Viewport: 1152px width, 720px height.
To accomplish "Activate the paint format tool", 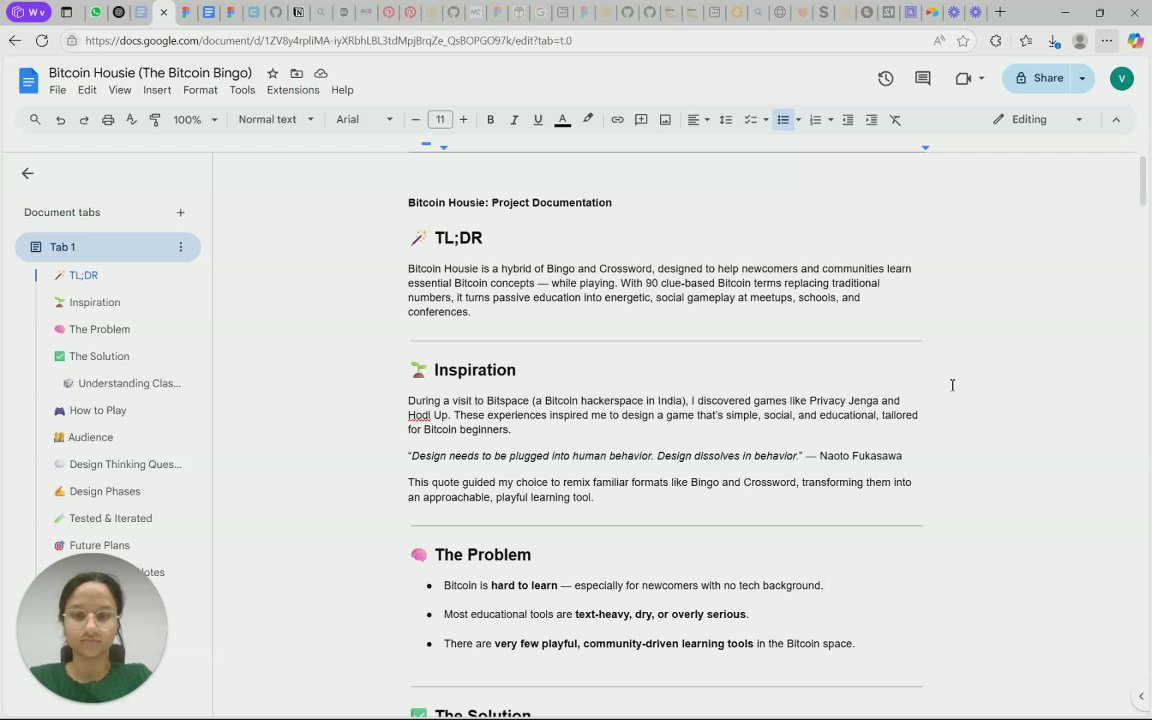I will tap(155, 120).
